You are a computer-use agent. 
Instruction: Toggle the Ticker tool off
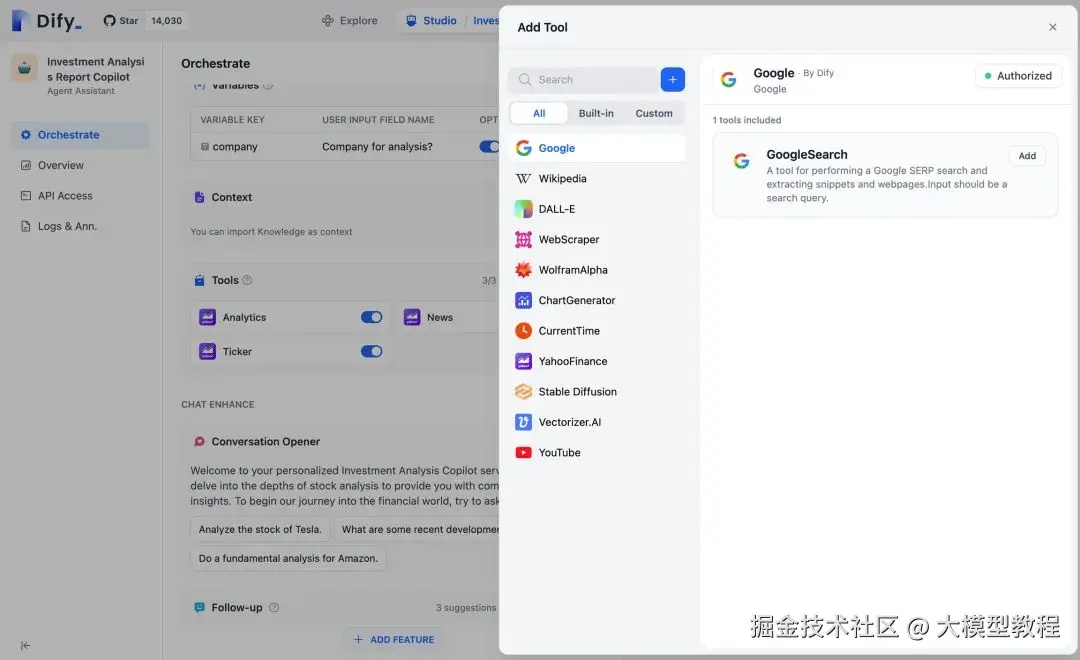point(371,351)
